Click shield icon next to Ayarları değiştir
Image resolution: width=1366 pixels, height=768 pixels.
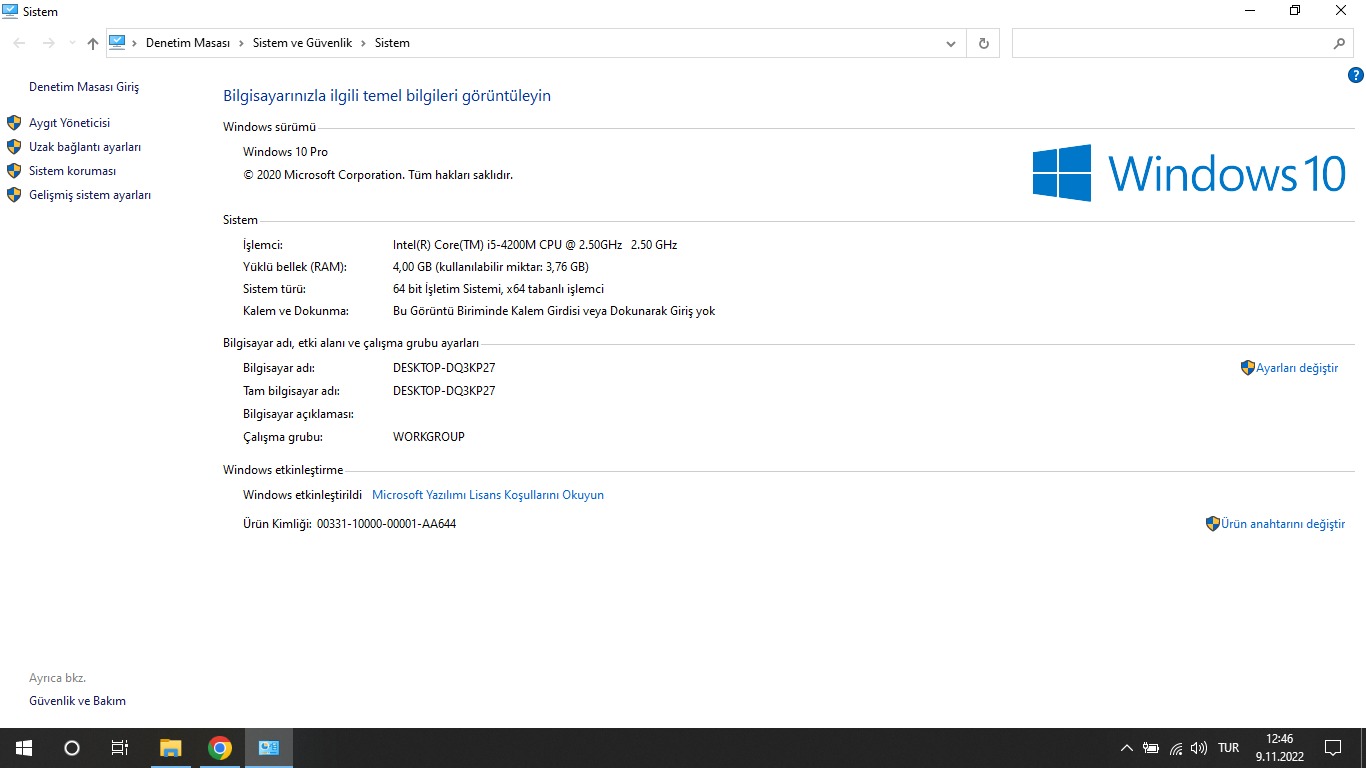(1247, 368)
